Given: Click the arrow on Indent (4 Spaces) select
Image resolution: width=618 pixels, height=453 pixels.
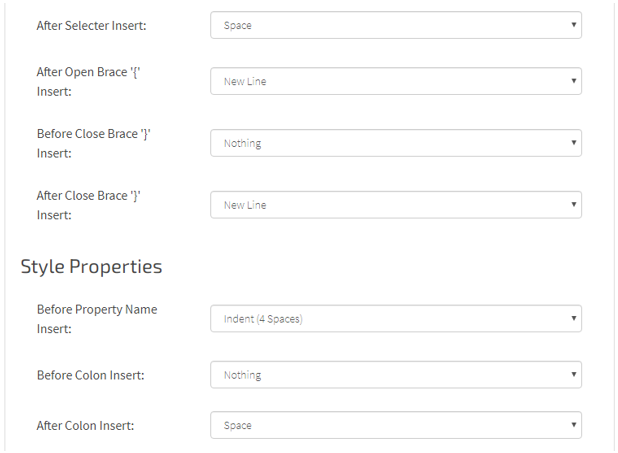Looking at the screenshot, I should [x=574, y=319].
